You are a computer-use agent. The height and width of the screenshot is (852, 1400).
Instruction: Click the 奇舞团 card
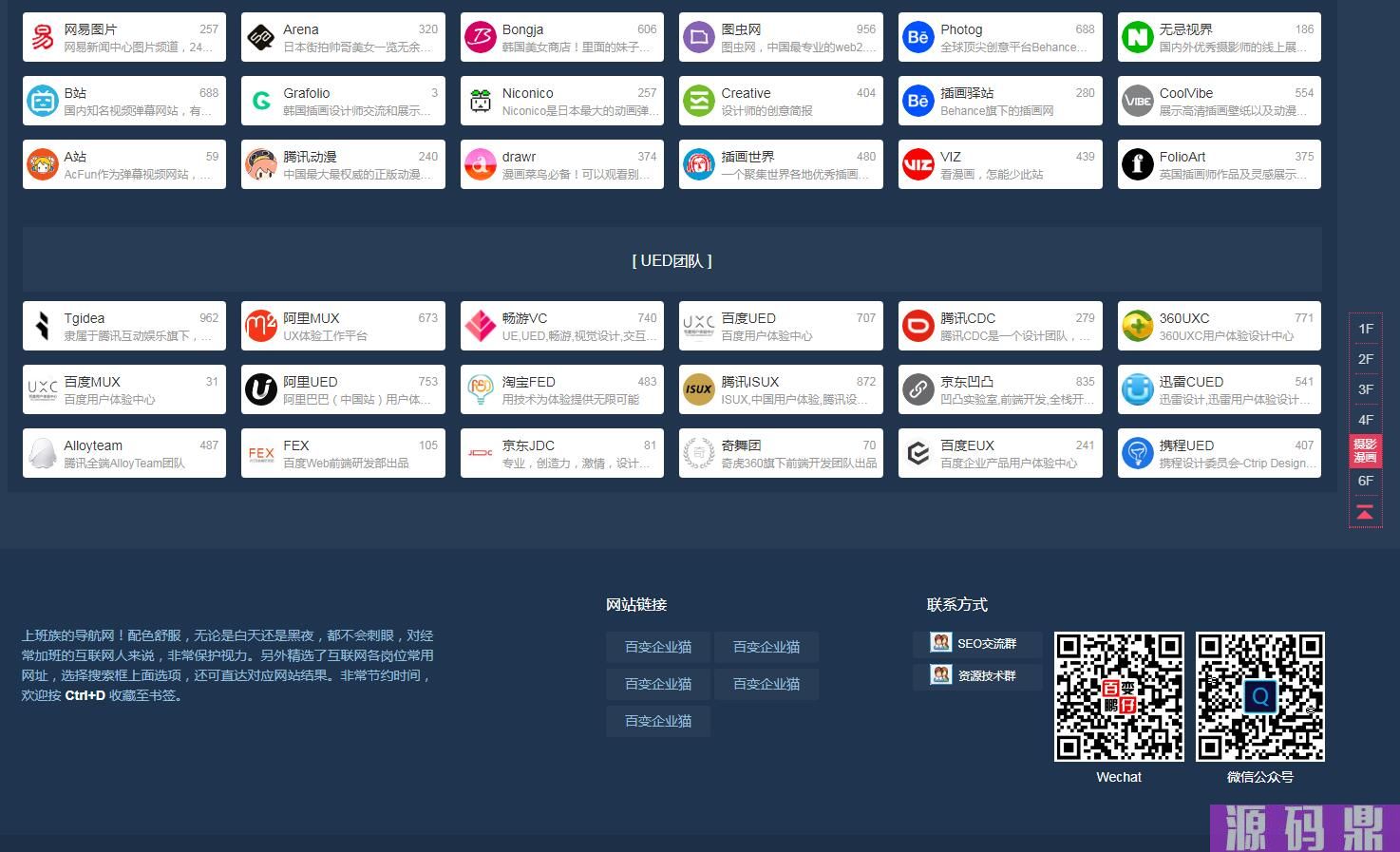pyautogui.click(x=781, y=453)
